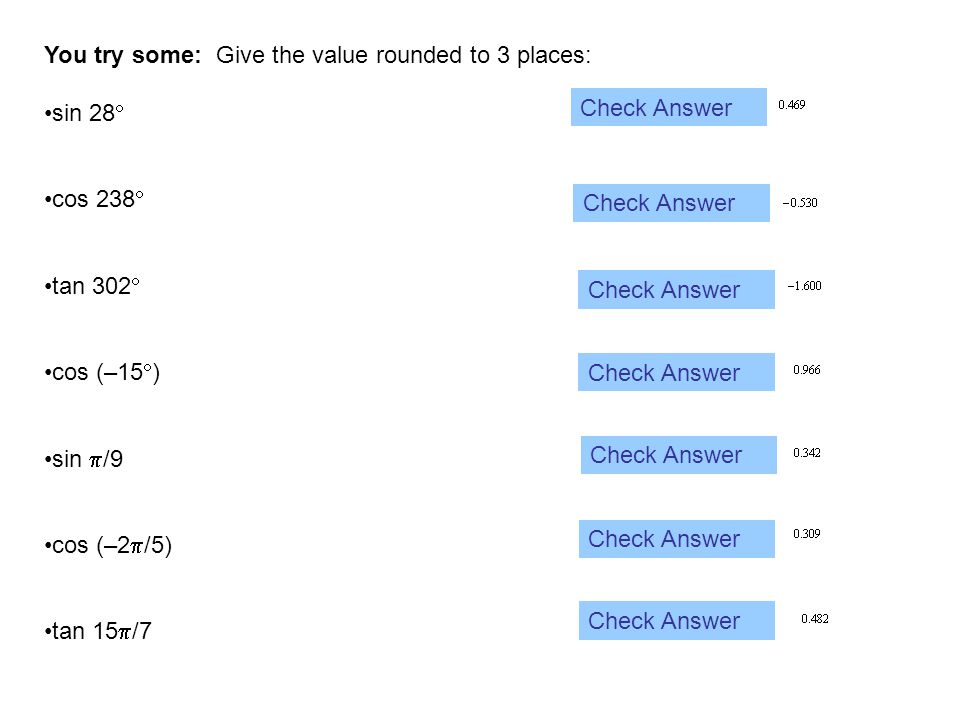Image resolution: width=960 pixels, height=720 pixels.
Task: Click Check Answer for tan 15π/7
Action: pyautogui.click(x=677, y=621)
